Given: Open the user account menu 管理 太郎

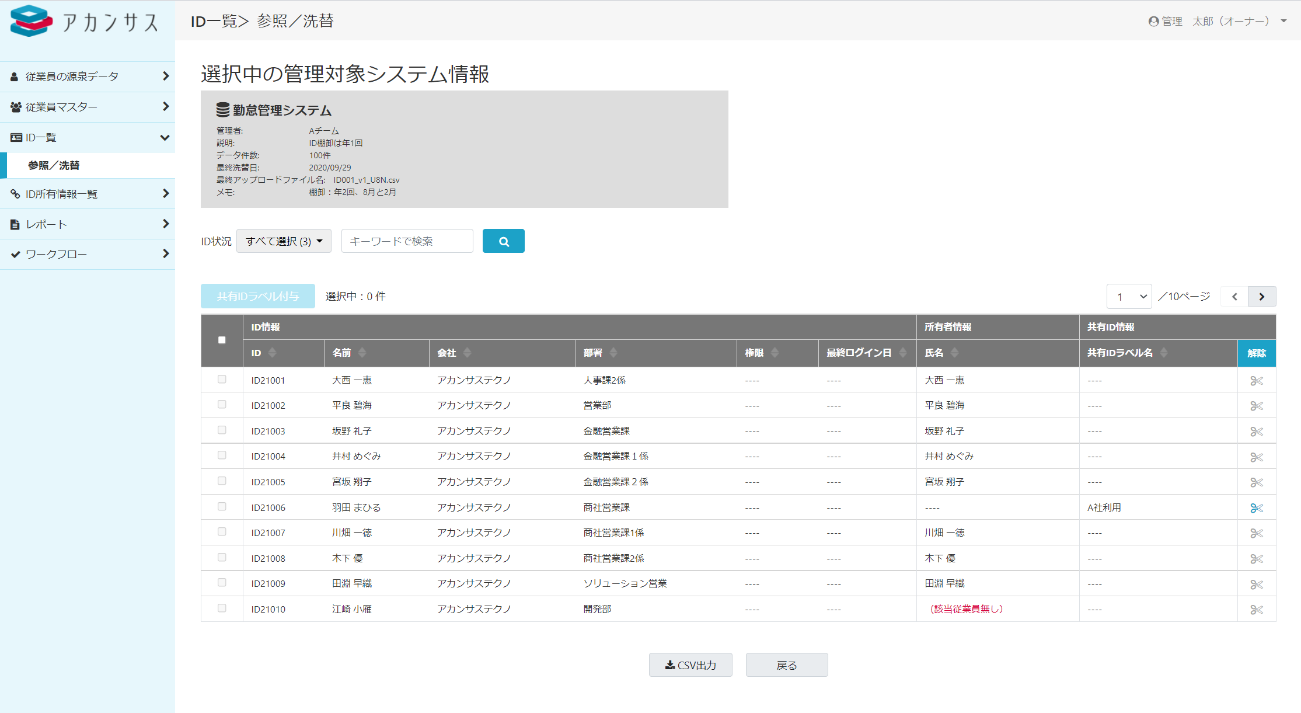Looking at the screenshot, I should tap(1217, 21).
